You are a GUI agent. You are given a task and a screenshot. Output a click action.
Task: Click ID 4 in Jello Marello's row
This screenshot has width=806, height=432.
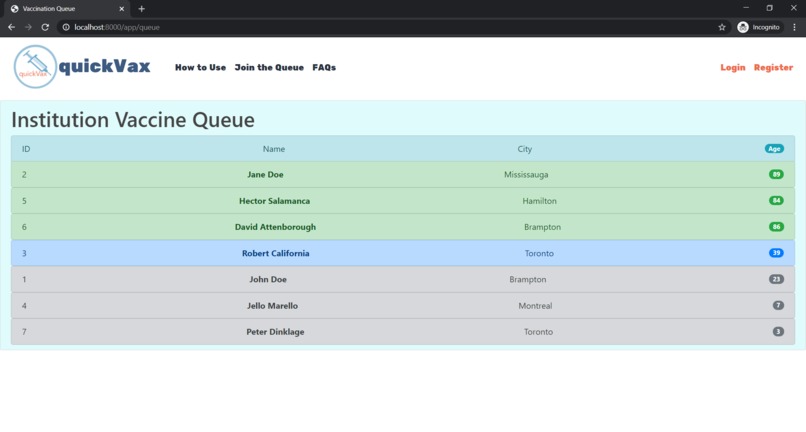(x=24, y=305)
